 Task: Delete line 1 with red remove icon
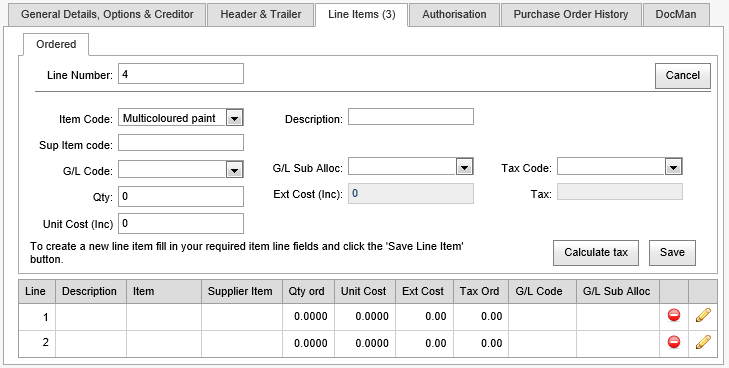pyautogui.click(x=674, y=315)
